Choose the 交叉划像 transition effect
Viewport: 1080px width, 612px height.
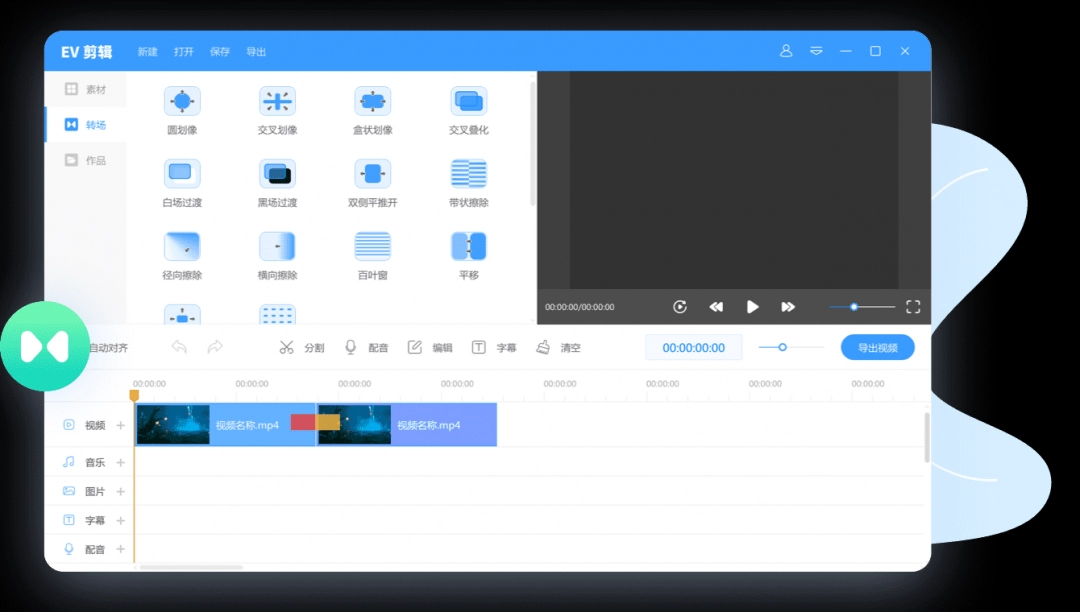[277, 101]
